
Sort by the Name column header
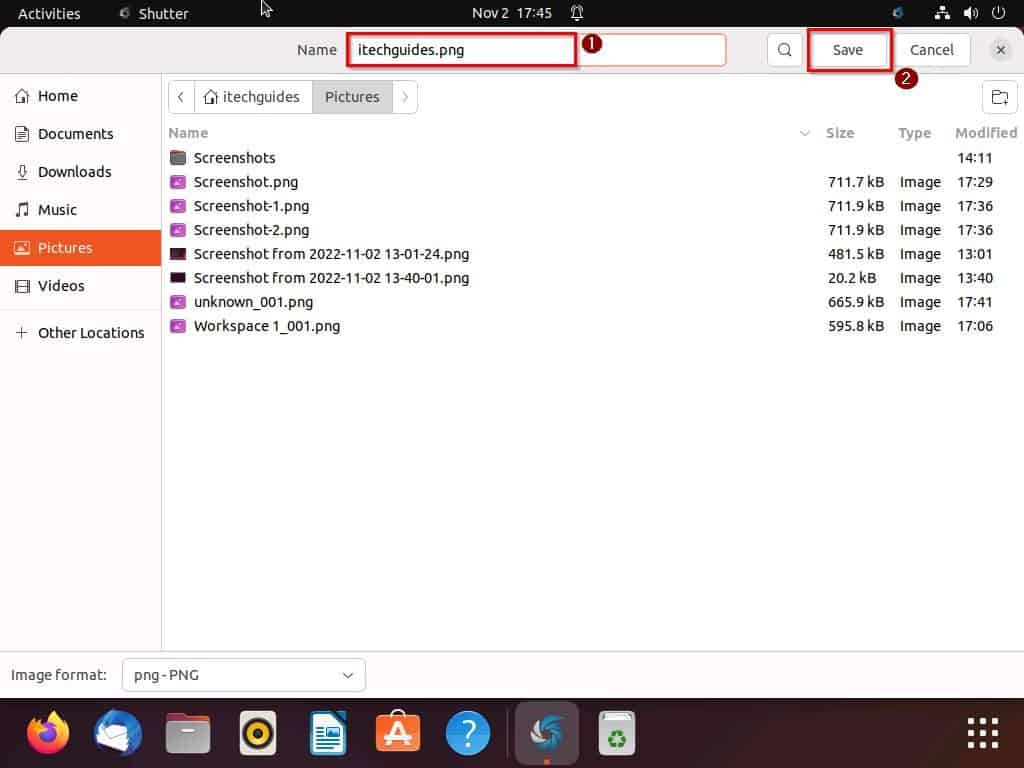pyautogui.click(x=188, y=133)
